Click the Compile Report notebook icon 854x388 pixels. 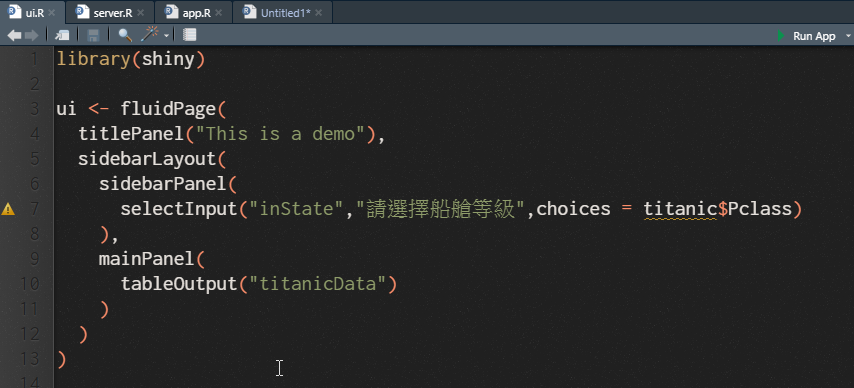click(x=189, y=35)
